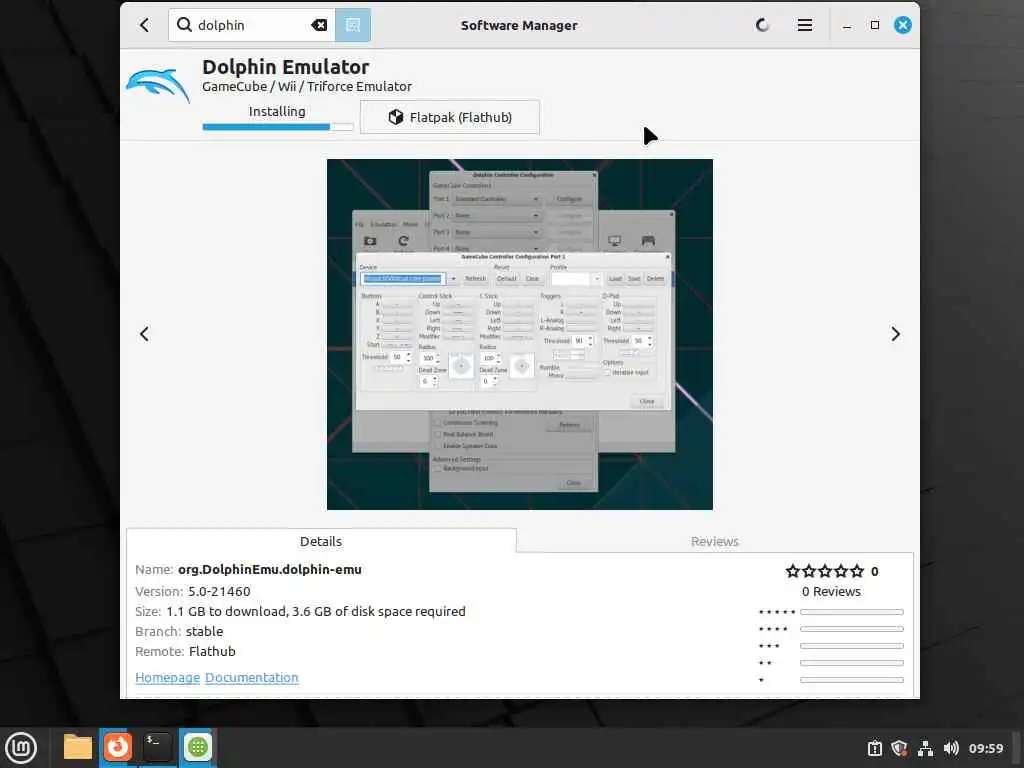The width and height of the screenshot is (1024, 768).
Task: Open the Terminal from taskbar
Action: pyautogui.click(x=157, y=747)
